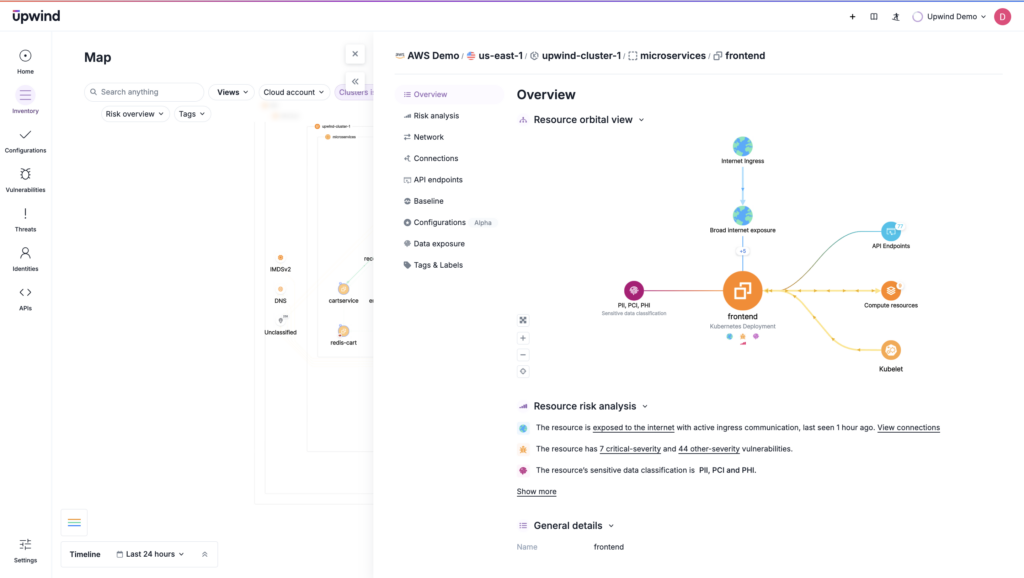Image resolution: width=1024 pixels, height=578 pixels.
Task: Open the APIs section
Action: coord(25,299)
